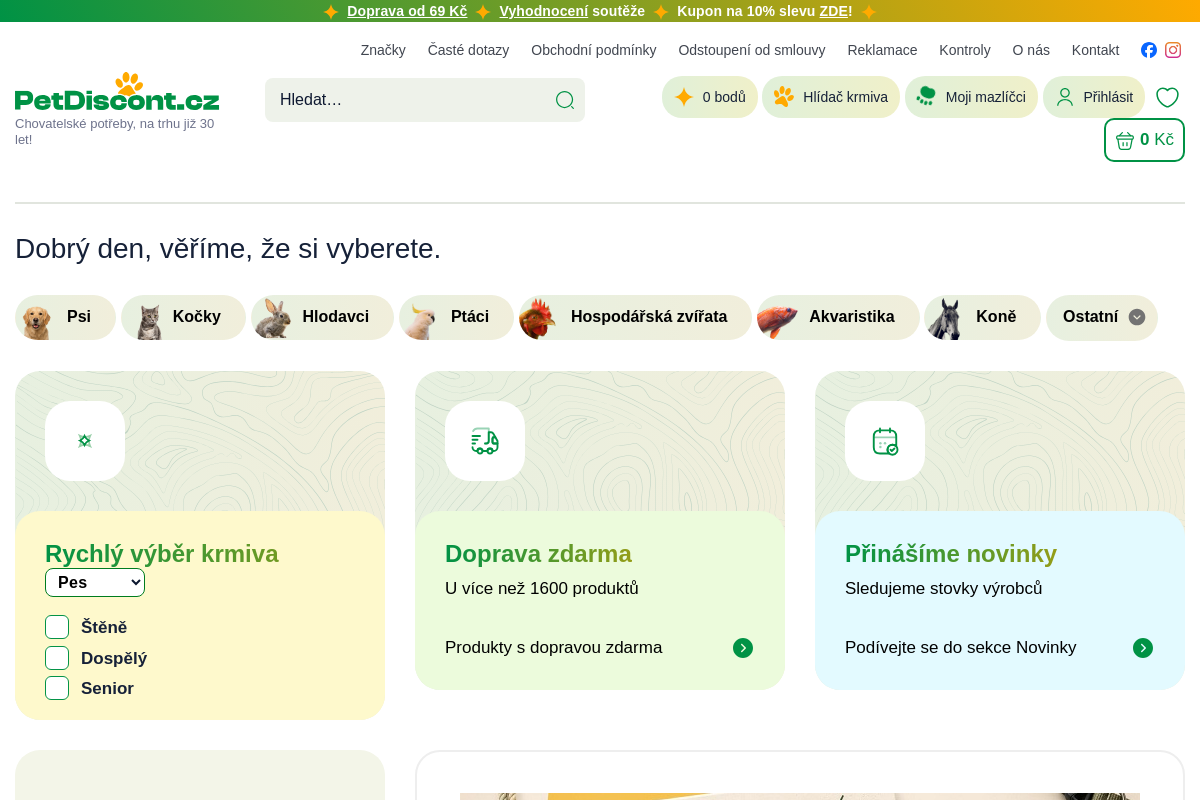Open the Kontroly link

coord(965,50)
